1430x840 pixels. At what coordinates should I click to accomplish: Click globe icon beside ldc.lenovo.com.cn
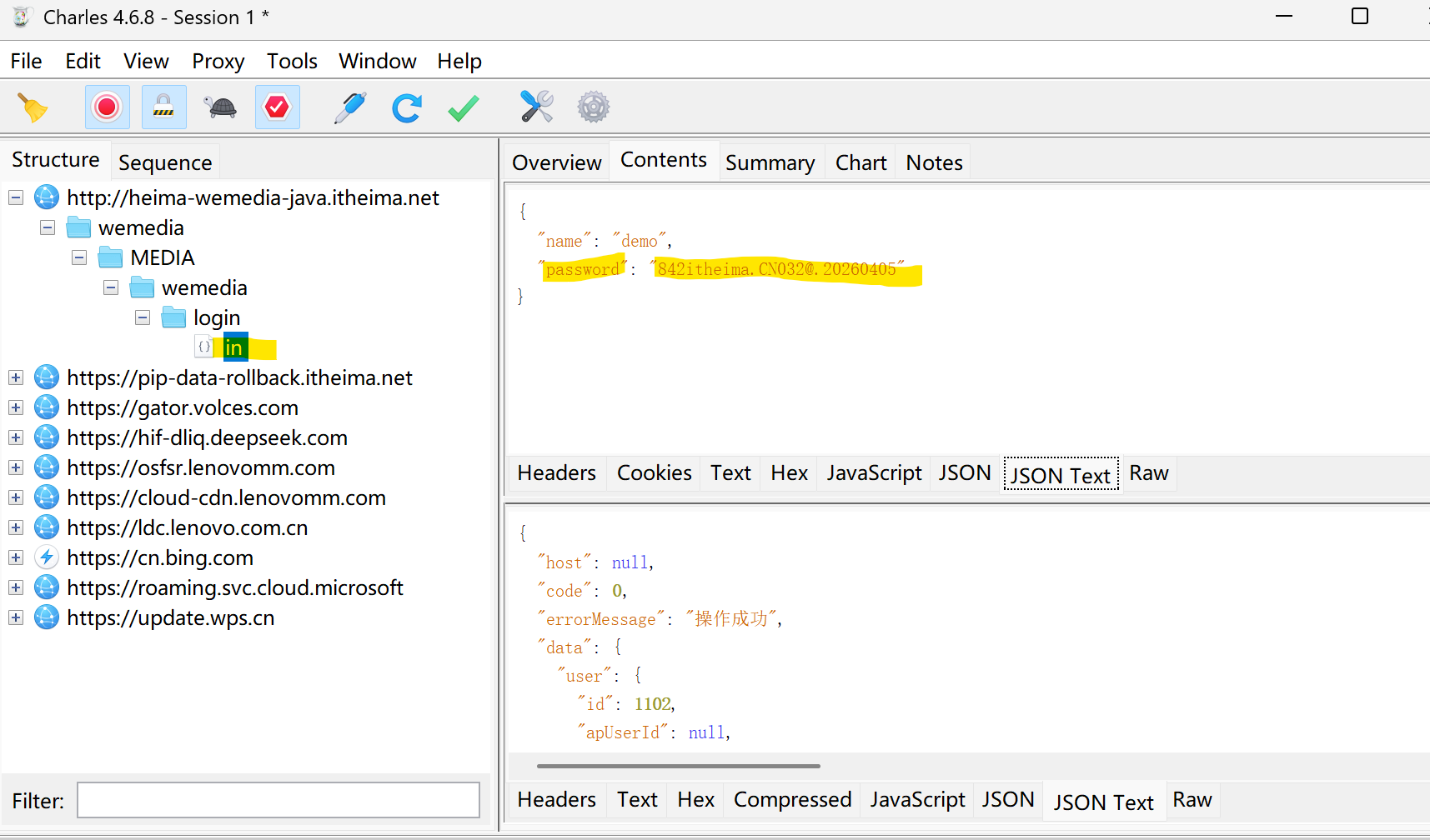click(47, 527)
